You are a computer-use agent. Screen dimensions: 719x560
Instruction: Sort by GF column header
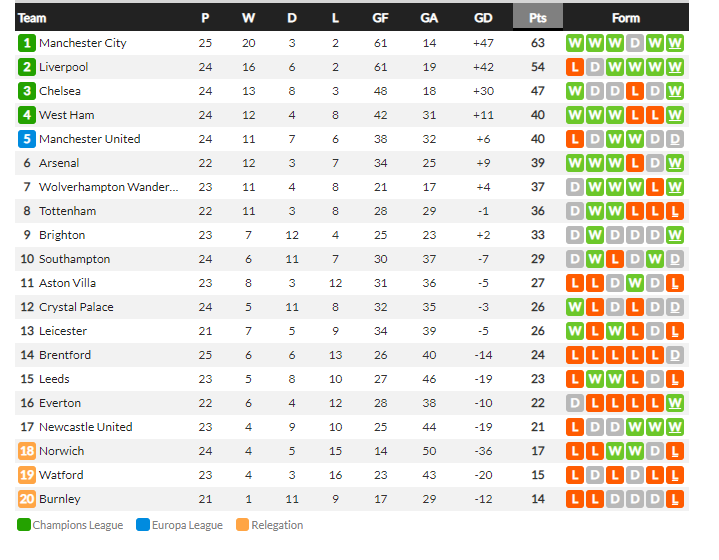[380, 18]
